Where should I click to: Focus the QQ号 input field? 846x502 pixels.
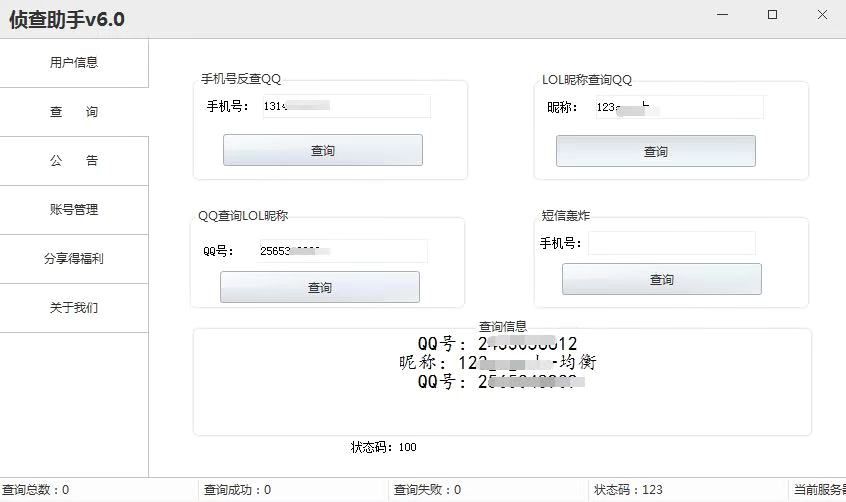tap(343, 251)
